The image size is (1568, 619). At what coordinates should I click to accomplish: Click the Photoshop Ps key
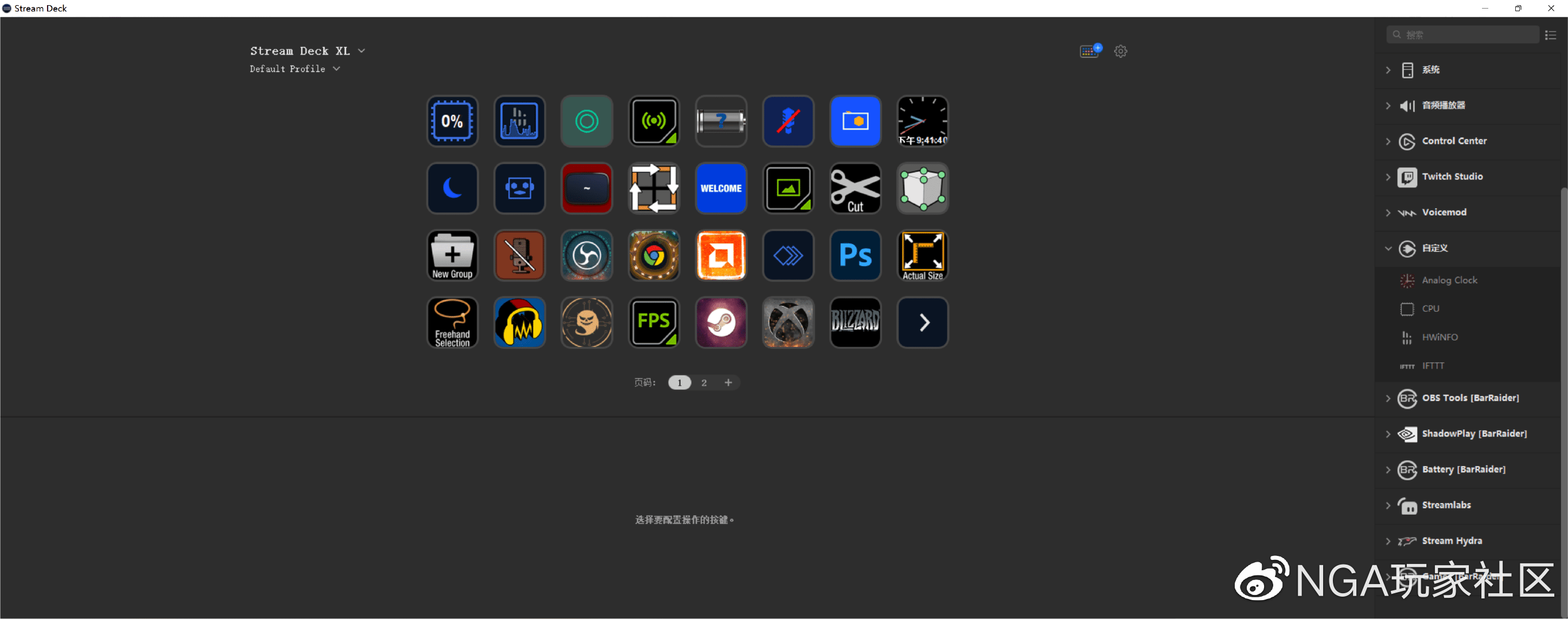[x=855, y=256]
